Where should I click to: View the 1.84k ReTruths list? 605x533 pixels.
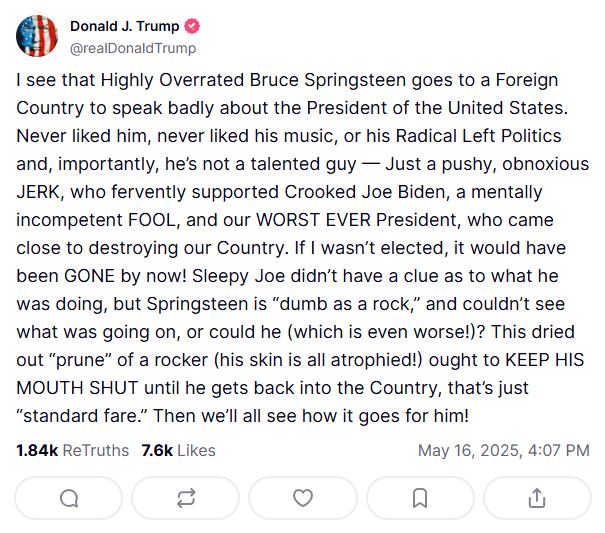[x=72, y=450]
